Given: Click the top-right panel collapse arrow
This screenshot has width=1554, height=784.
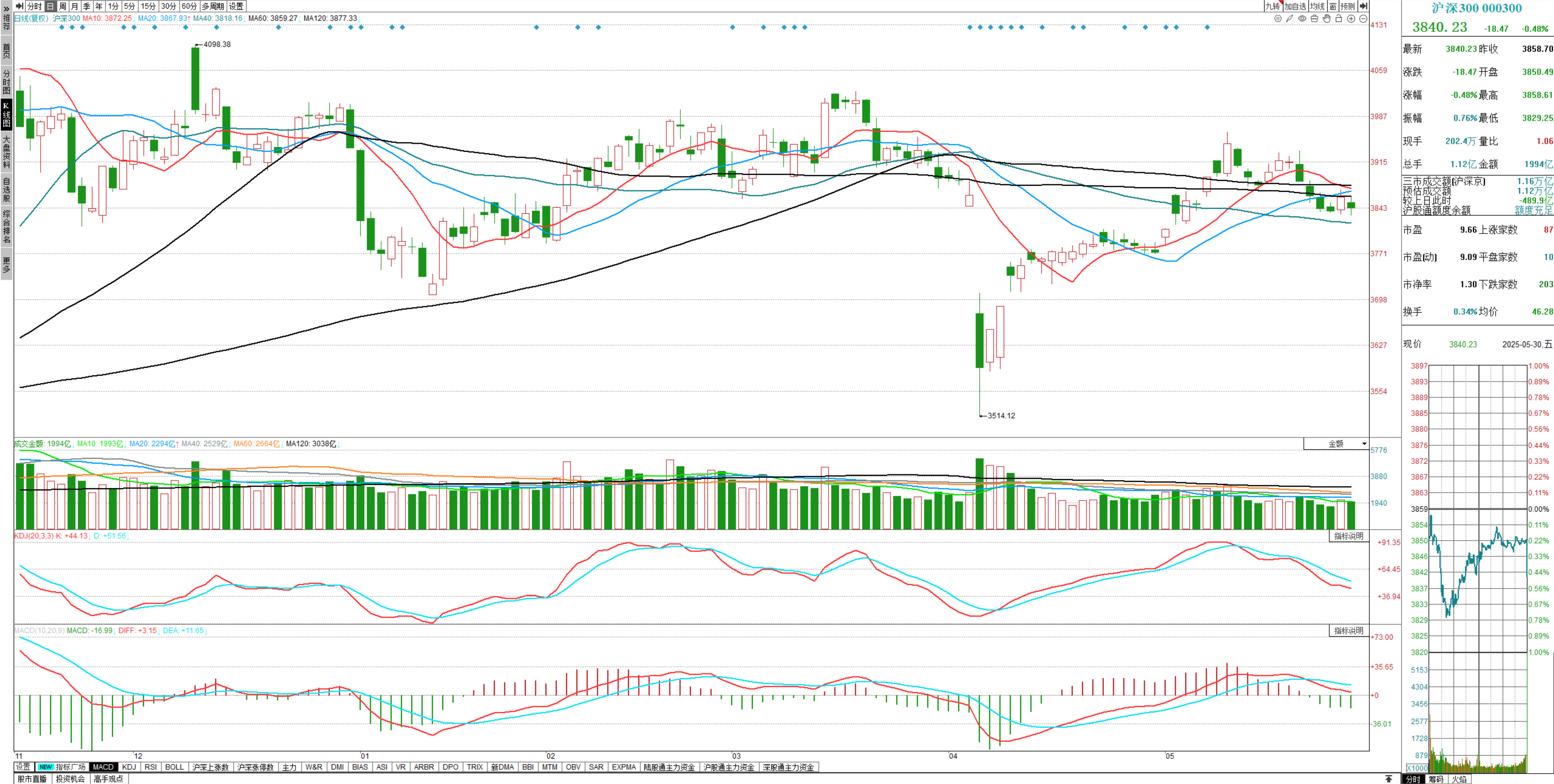Looking at the screenshot, I should coord(1363,6).
